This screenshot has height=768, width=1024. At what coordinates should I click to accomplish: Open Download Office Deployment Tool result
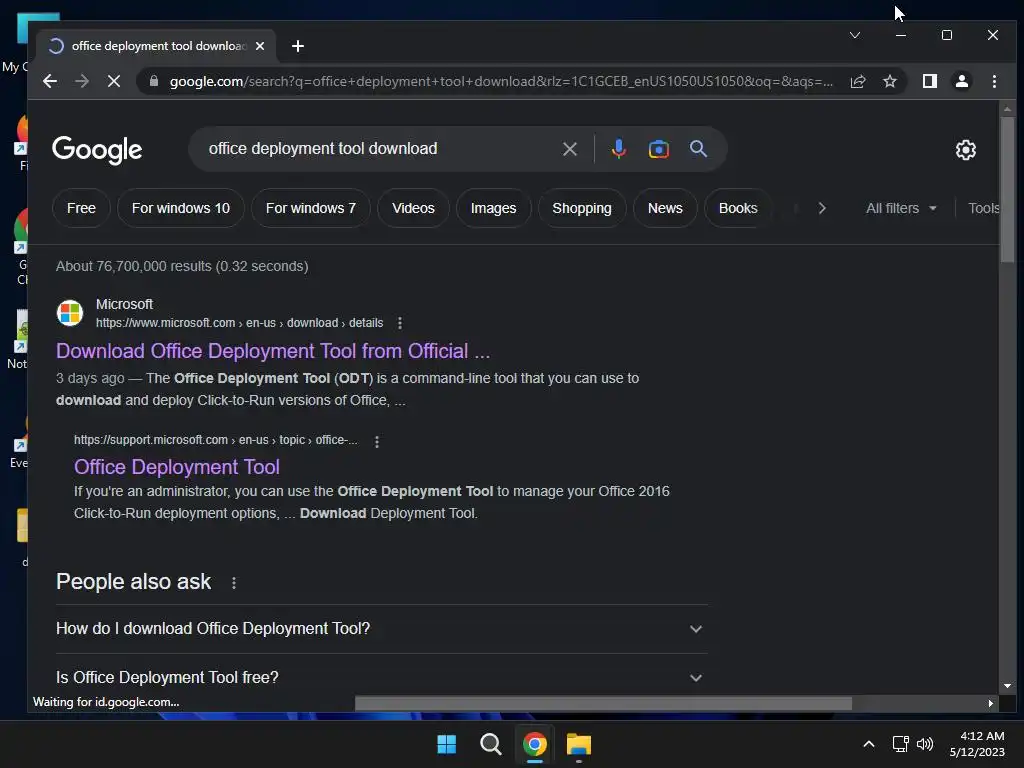tap(273, 351)
